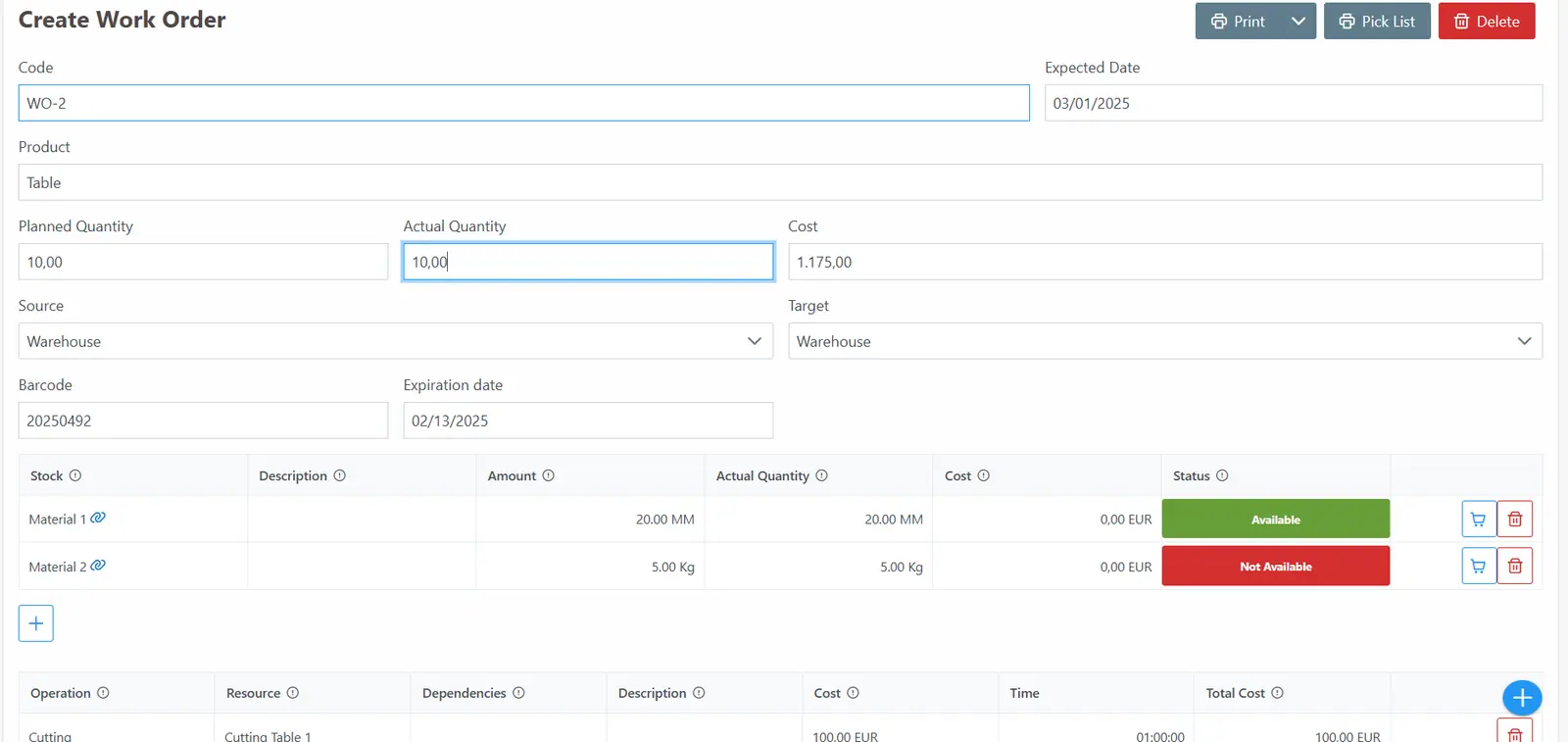1568x742 pixels.
Task: Set the Expected Date field
Action: (1294, 103)
